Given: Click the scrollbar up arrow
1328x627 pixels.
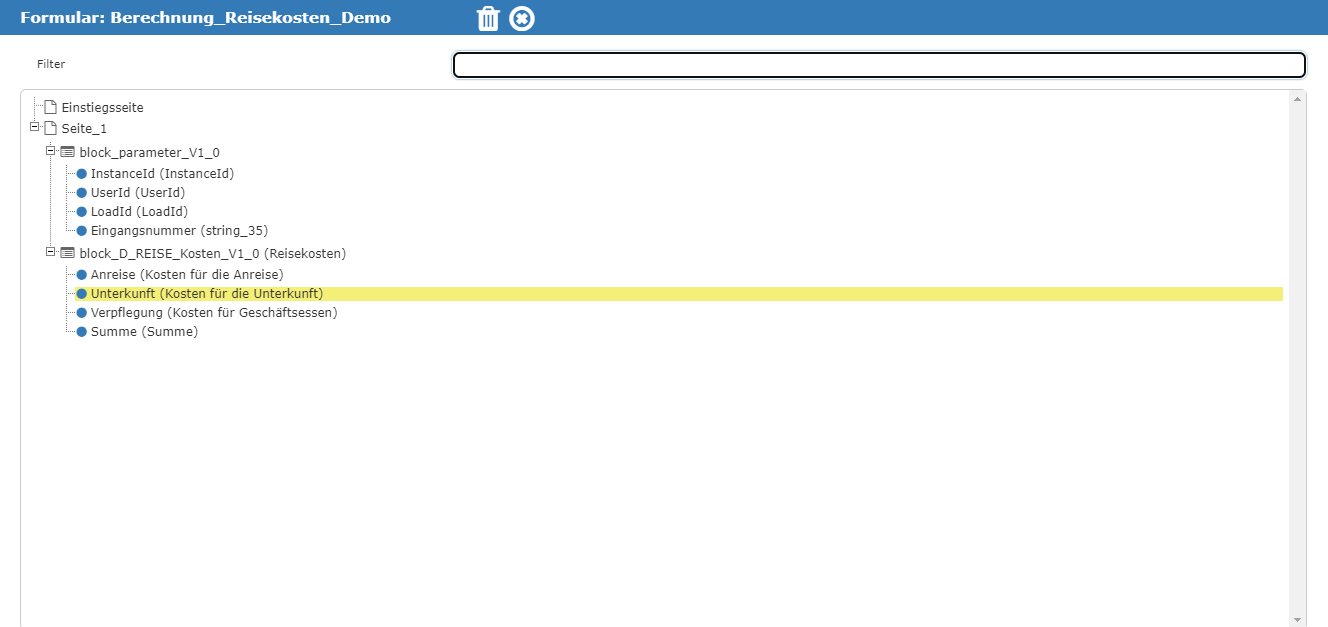Looking at the screenshot, I should click(1297, 99).
